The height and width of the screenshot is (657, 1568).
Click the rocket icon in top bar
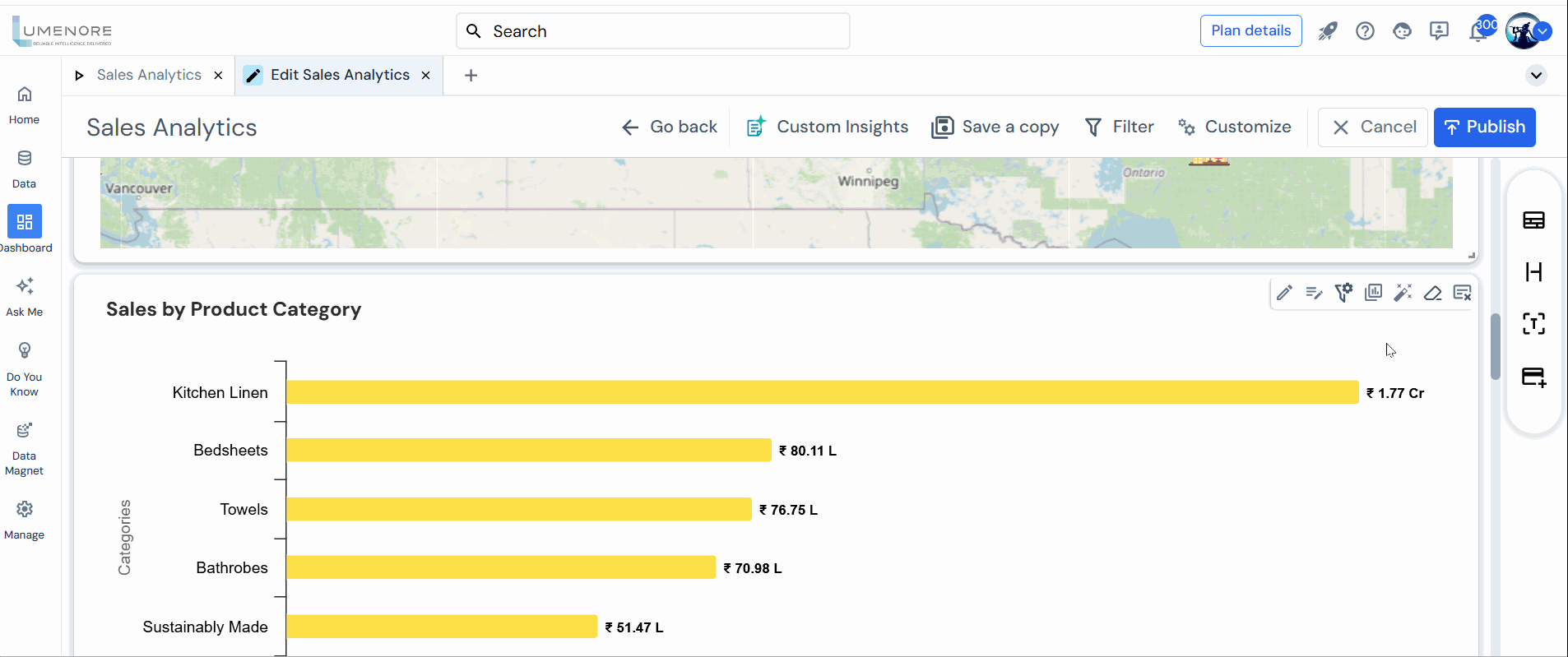pos(1328,31)
